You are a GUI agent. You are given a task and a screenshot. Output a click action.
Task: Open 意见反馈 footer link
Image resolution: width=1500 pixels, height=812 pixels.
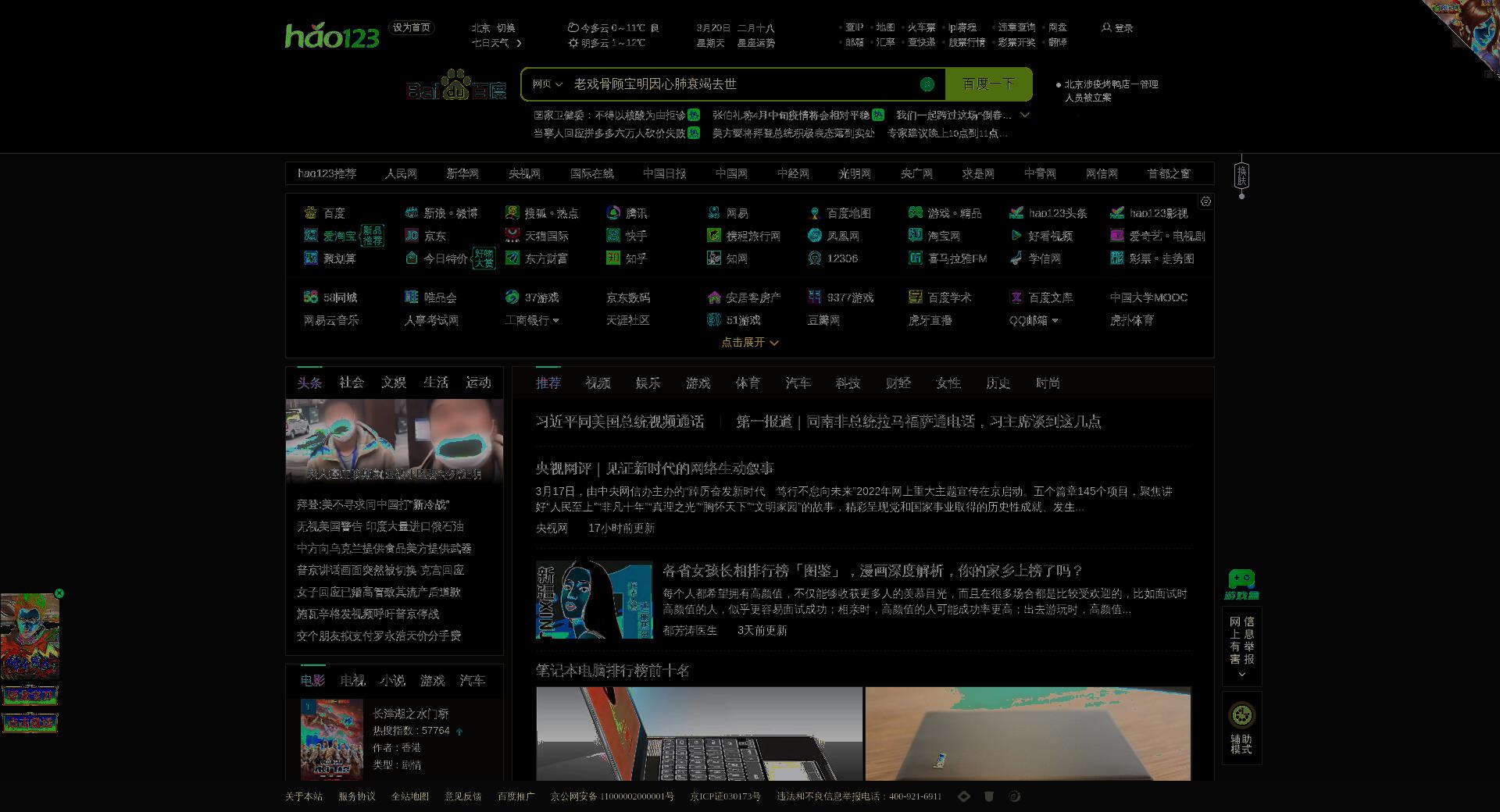tap(463, 796)
